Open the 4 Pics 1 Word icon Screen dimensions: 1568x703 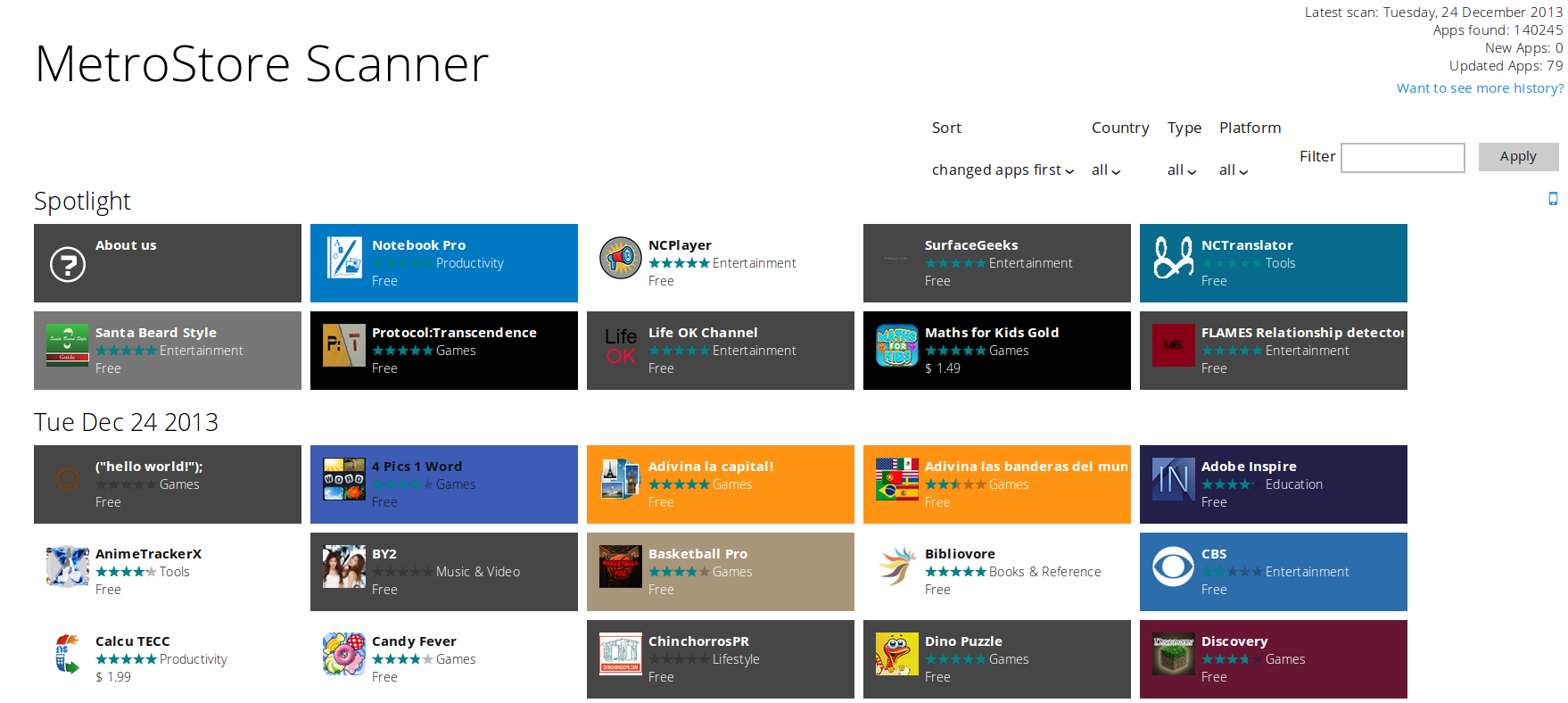point(344,479)
